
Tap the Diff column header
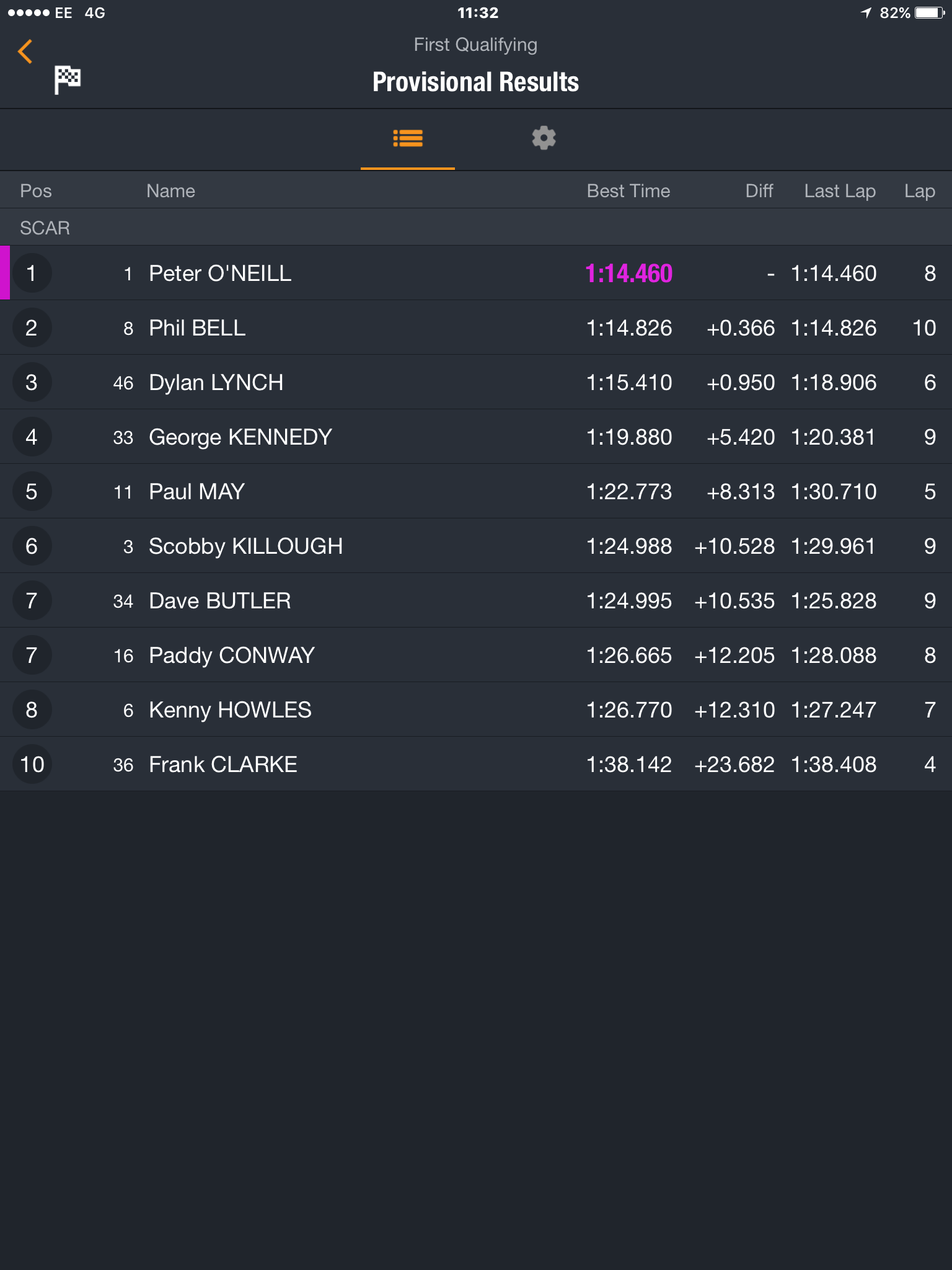[759, 191]
